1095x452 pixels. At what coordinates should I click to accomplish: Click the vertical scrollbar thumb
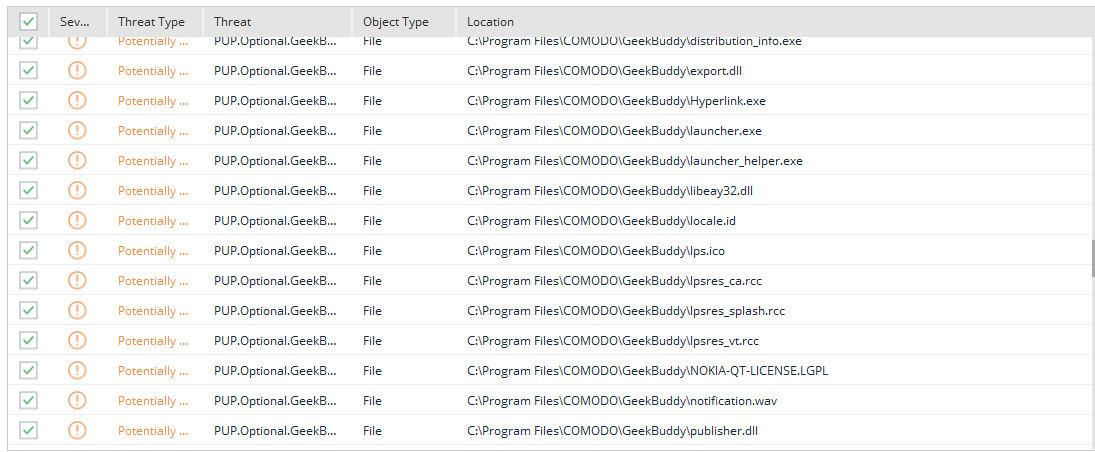[1092, 258]
